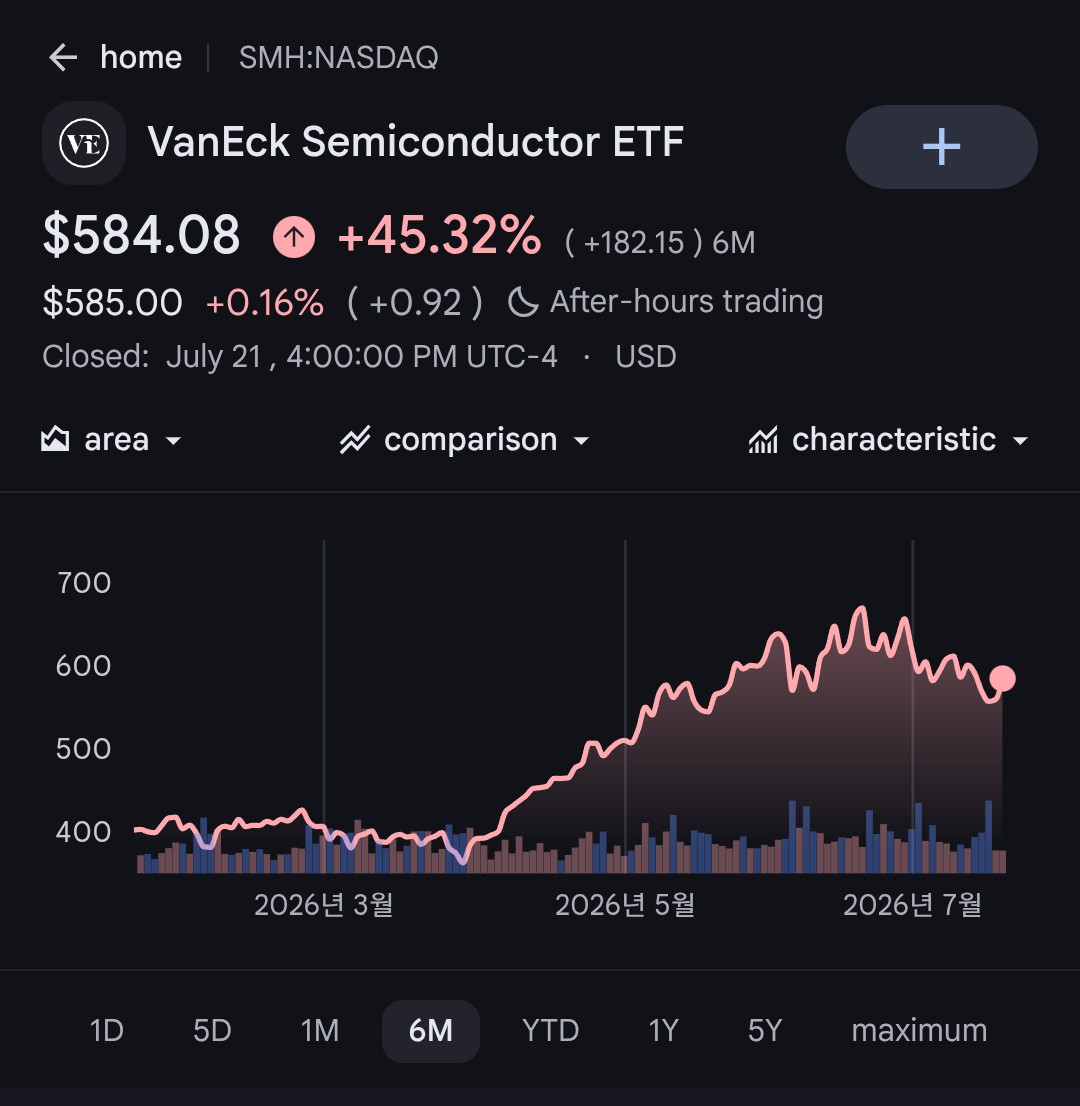This screenshot has width=1080, height=1106.
Task: Tap the VanEck VE logo icon
Action: [x=84, y=143]
